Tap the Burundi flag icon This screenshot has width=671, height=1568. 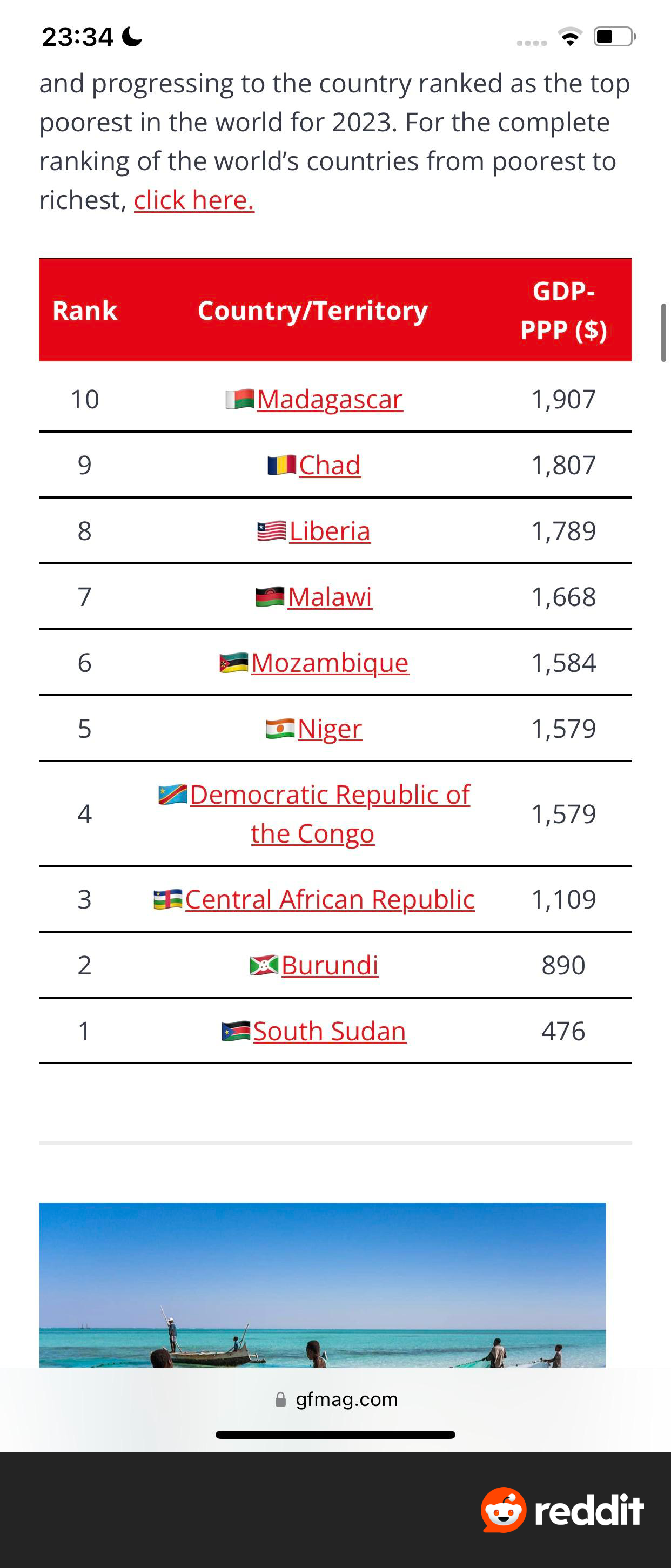click(x=264, y=965)
